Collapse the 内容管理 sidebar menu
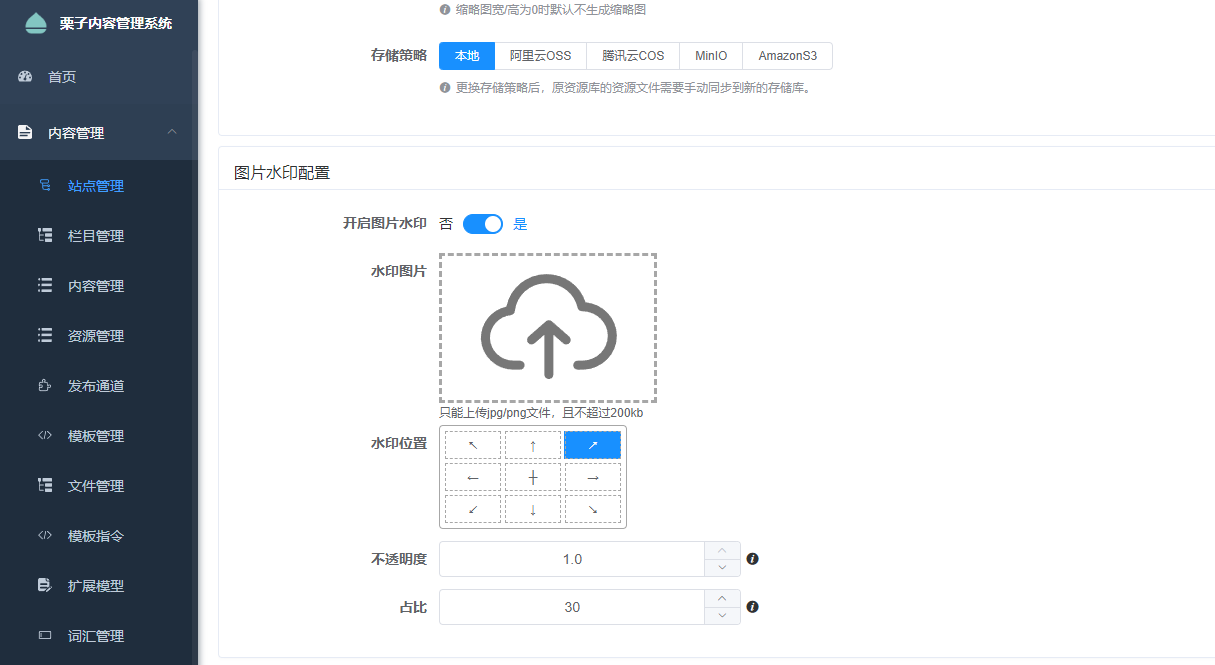Viewport: 1215px width, 665px height. (172, 132)
